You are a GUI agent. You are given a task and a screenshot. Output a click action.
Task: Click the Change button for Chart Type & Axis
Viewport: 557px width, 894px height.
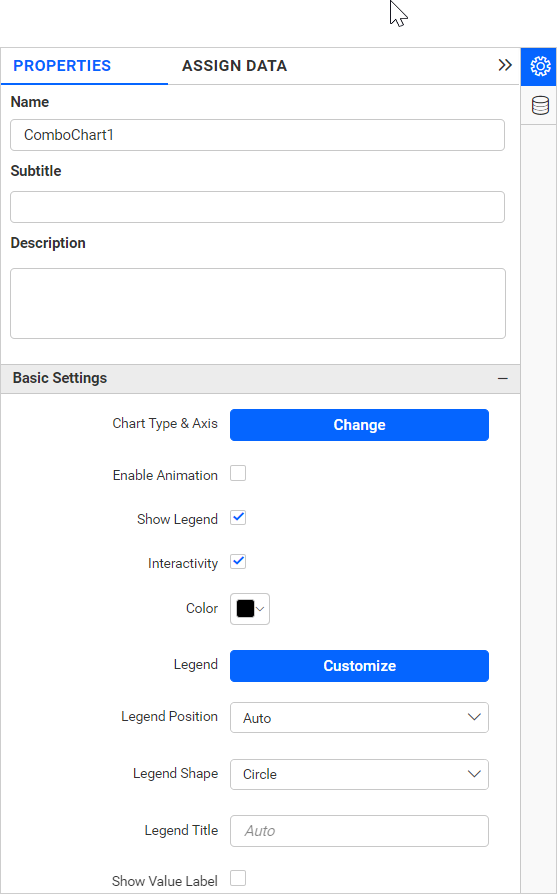point(359,425)
